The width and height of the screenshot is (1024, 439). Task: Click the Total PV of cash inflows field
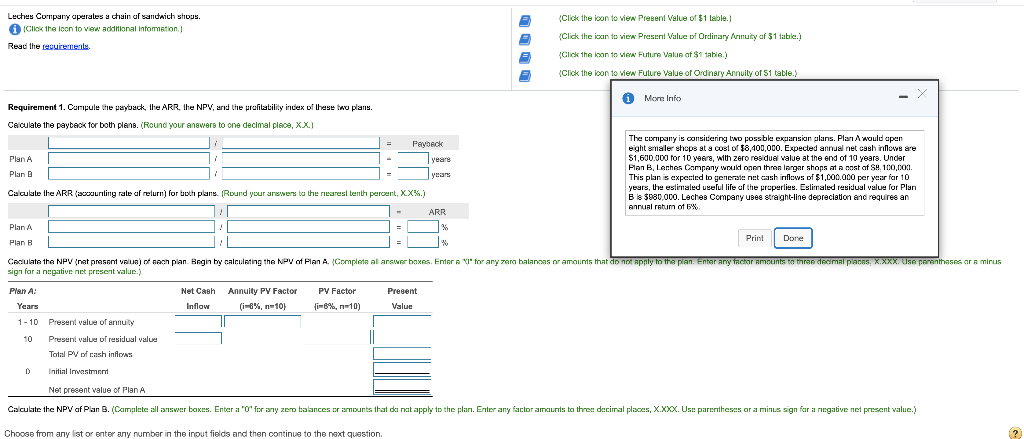(x=402, y=353)
